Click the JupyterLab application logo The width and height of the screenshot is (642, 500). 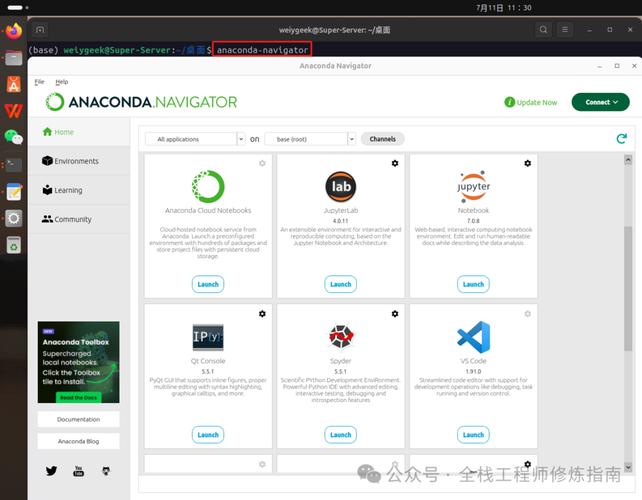(x=341, y=186)
